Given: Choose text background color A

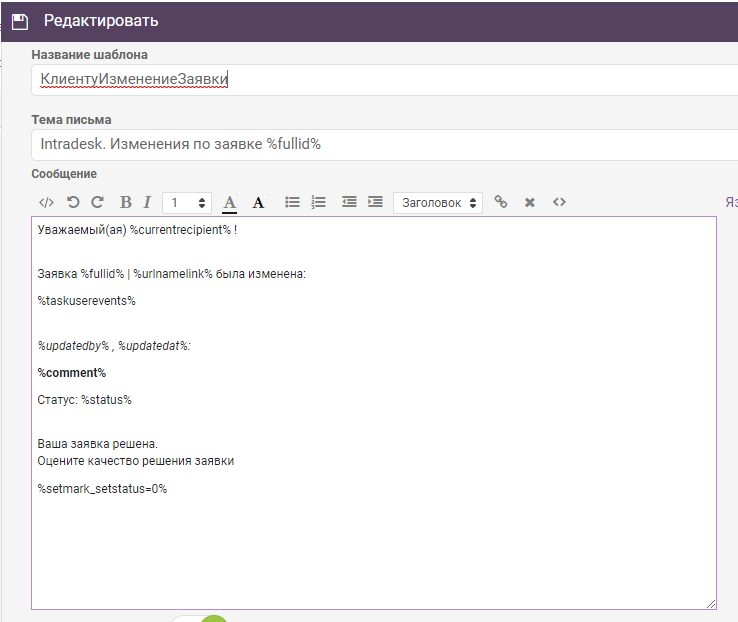Looking at the screenshot, I should point(258,203).
